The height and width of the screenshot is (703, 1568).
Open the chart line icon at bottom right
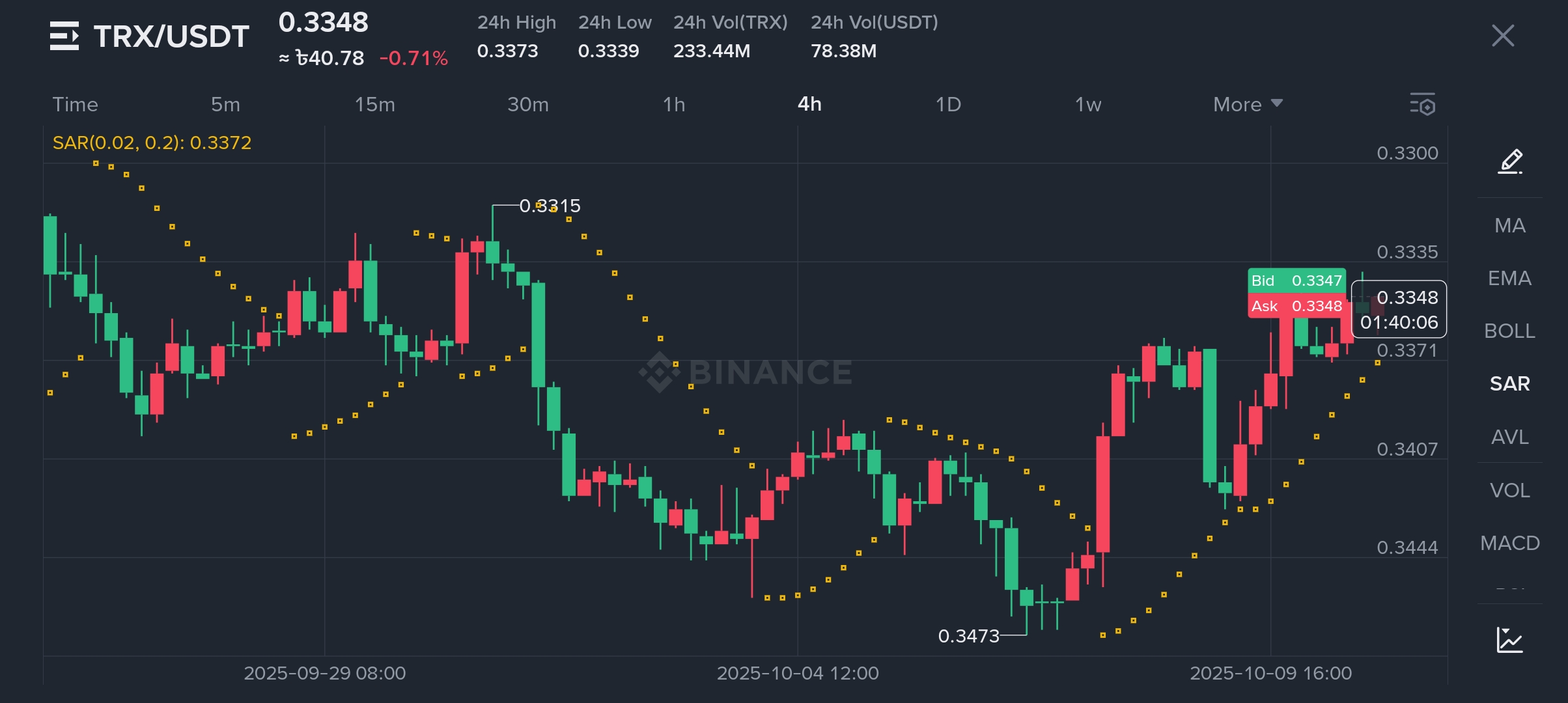point(1509,640)
